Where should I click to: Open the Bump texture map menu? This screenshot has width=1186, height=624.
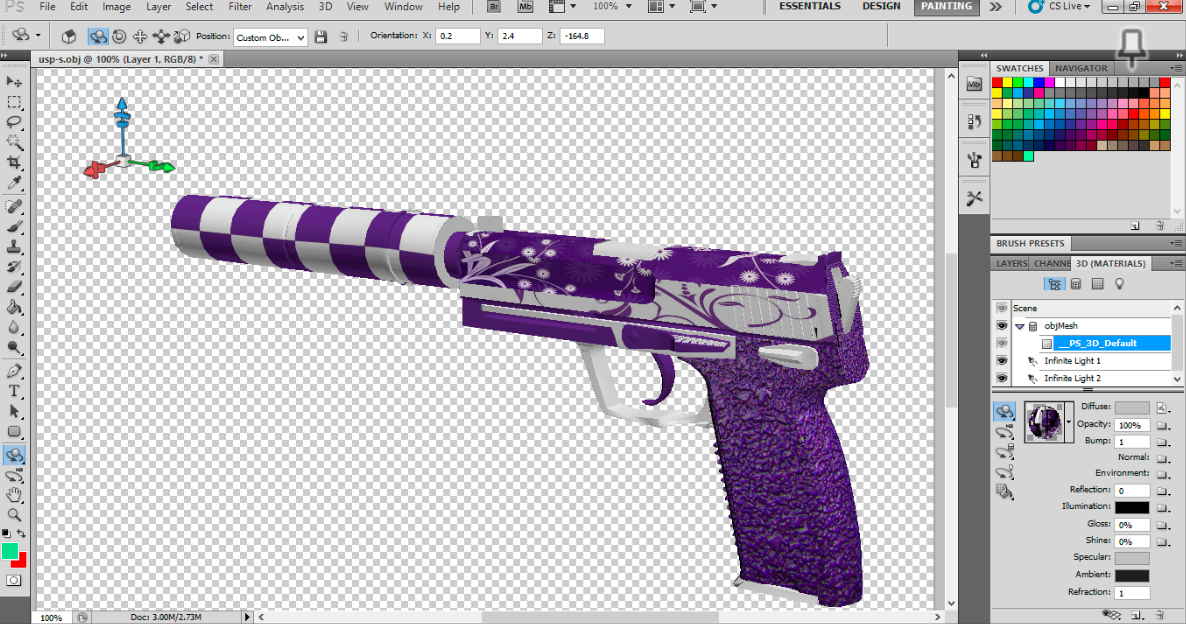[1163, 442]
